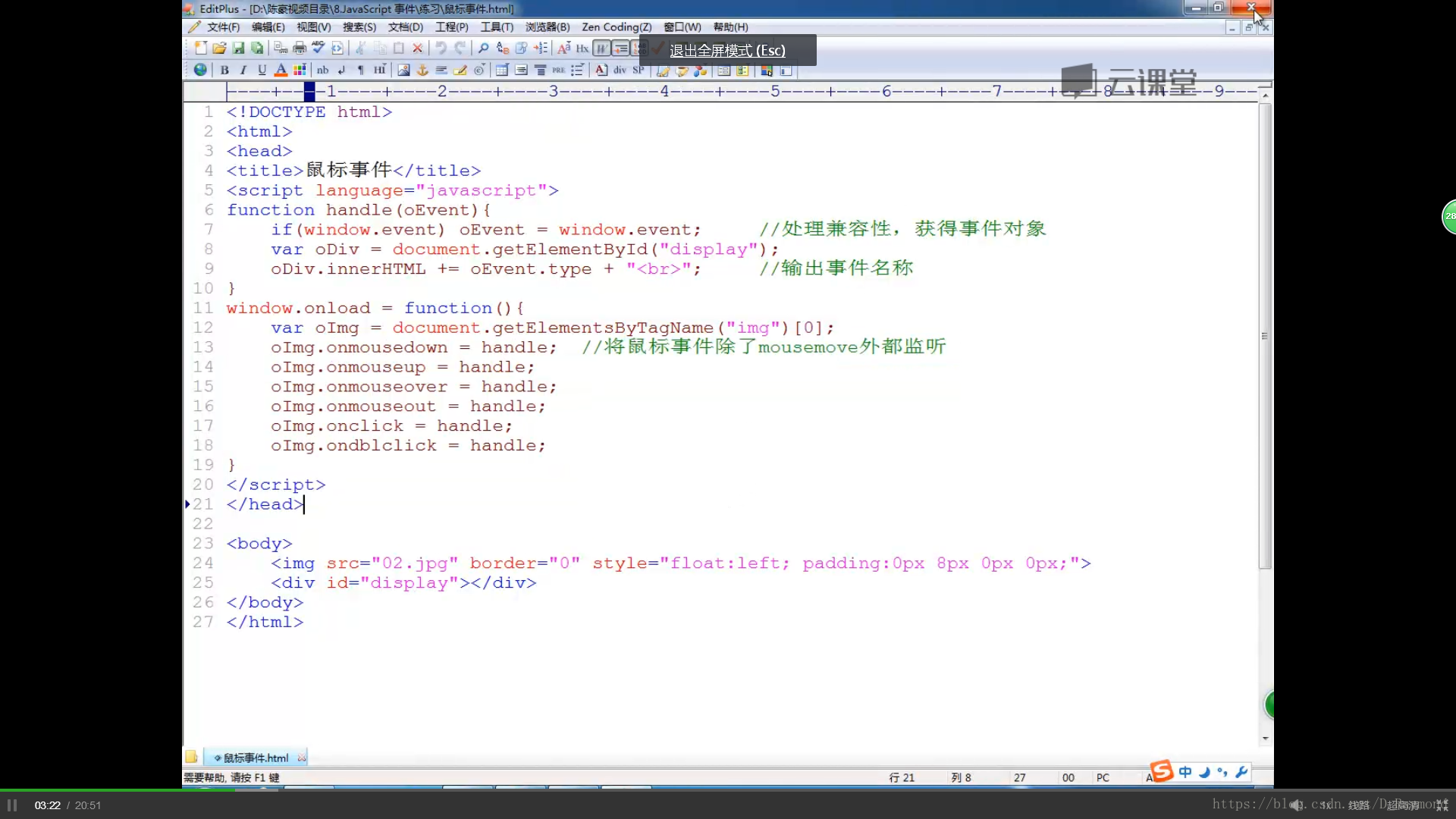Insert an anchor link with anchor icon
The width and height of the screenshot is (1456, 819).
(x=422, y=70)
